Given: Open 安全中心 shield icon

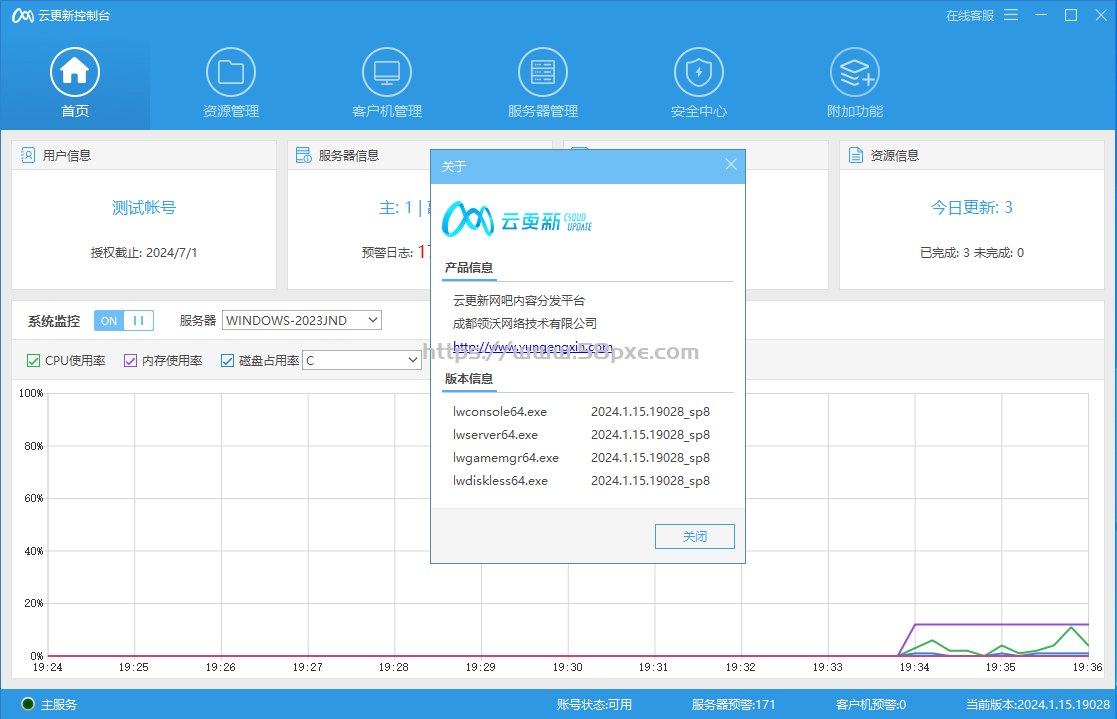Looking at the screenshot, I should coord(699,72).
